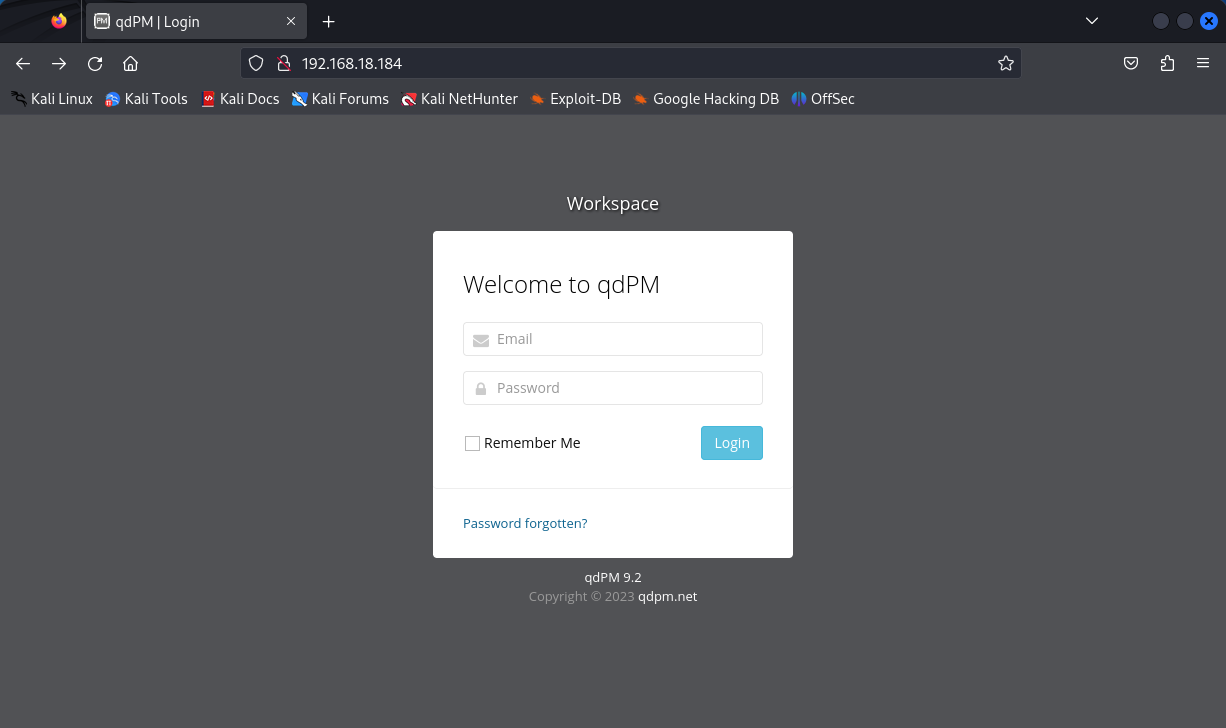Click the Email input field

613,339
